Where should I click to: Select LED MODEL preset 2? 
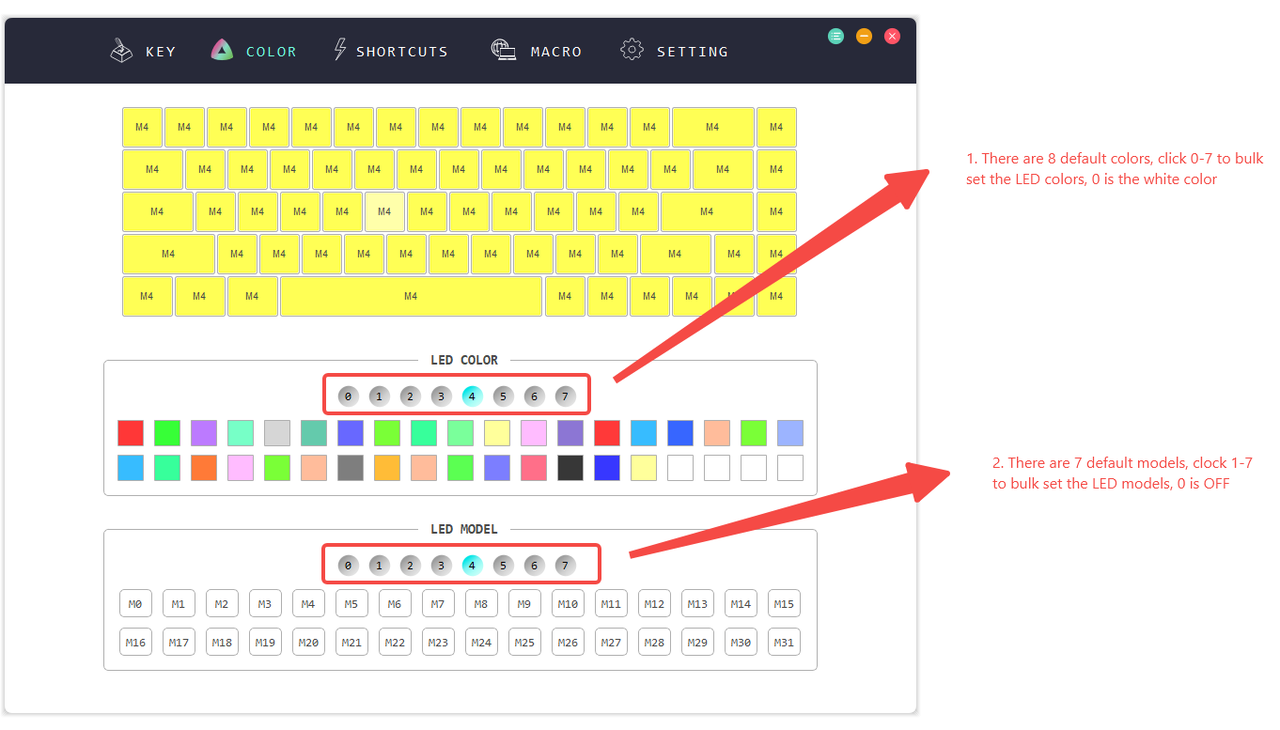click(x=410, y=565)
